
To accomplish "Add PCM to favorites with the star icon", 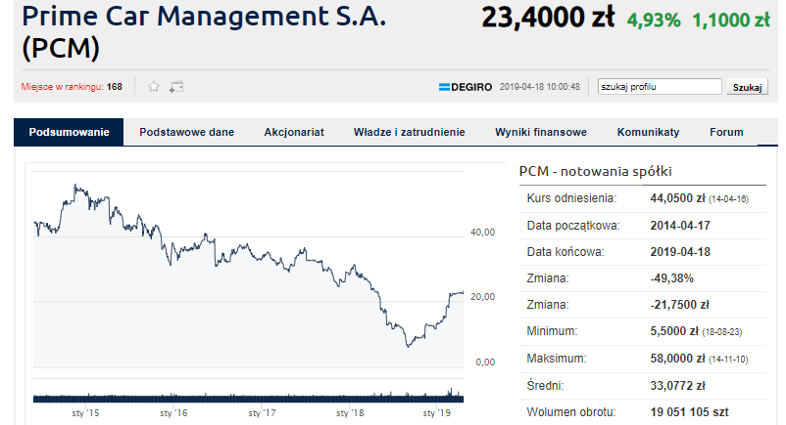I will point(154,87).
